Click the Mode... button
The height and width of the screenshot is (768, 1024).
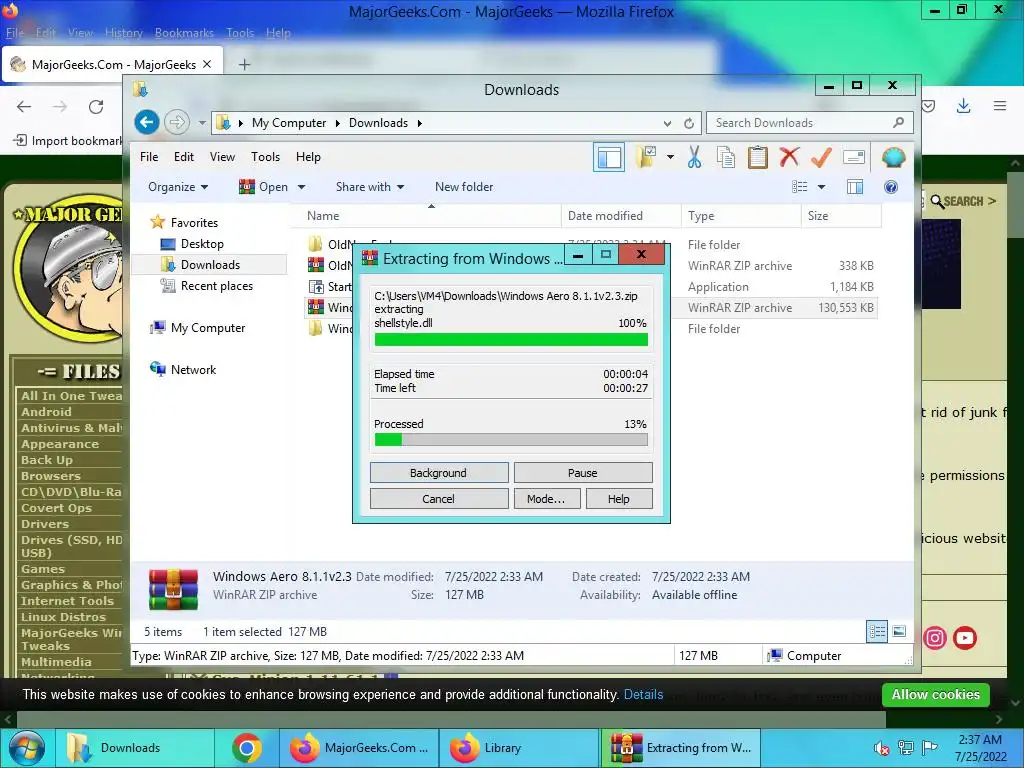coord(545,499)
